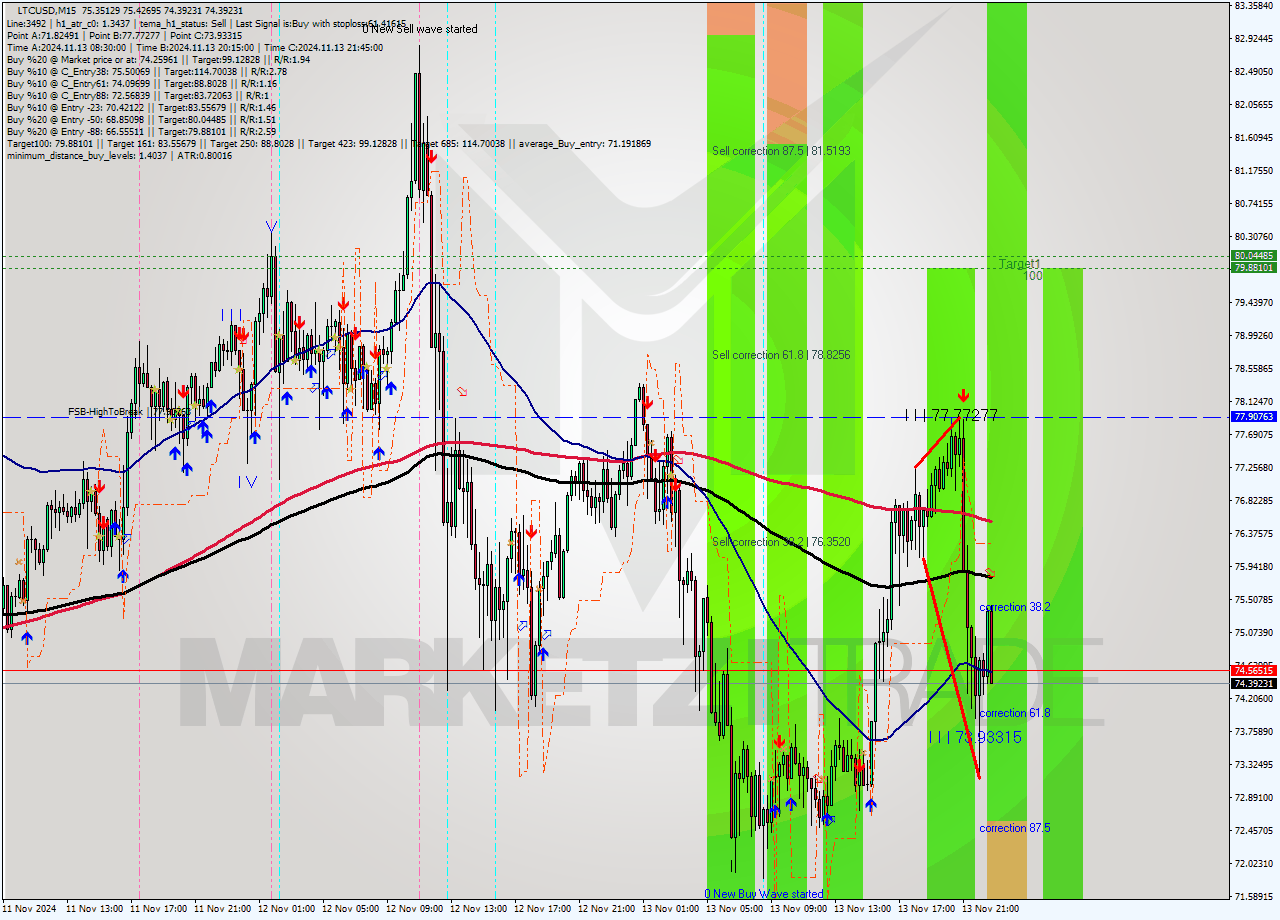Image resolution: width=1280 pixels, height=920 pixels.
Task: Click the green 80.04485 price tag
Action: tap(1254, 256)
